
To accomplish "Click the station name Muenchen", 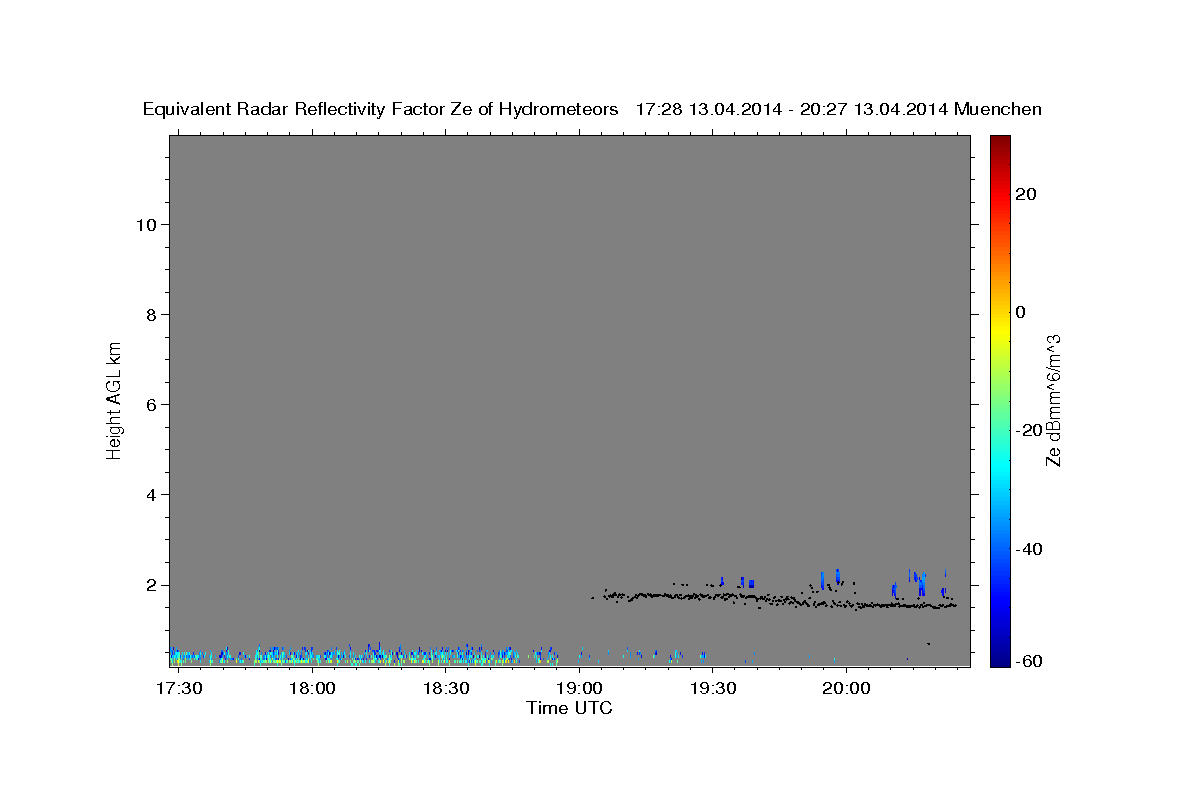I will 998,109.
